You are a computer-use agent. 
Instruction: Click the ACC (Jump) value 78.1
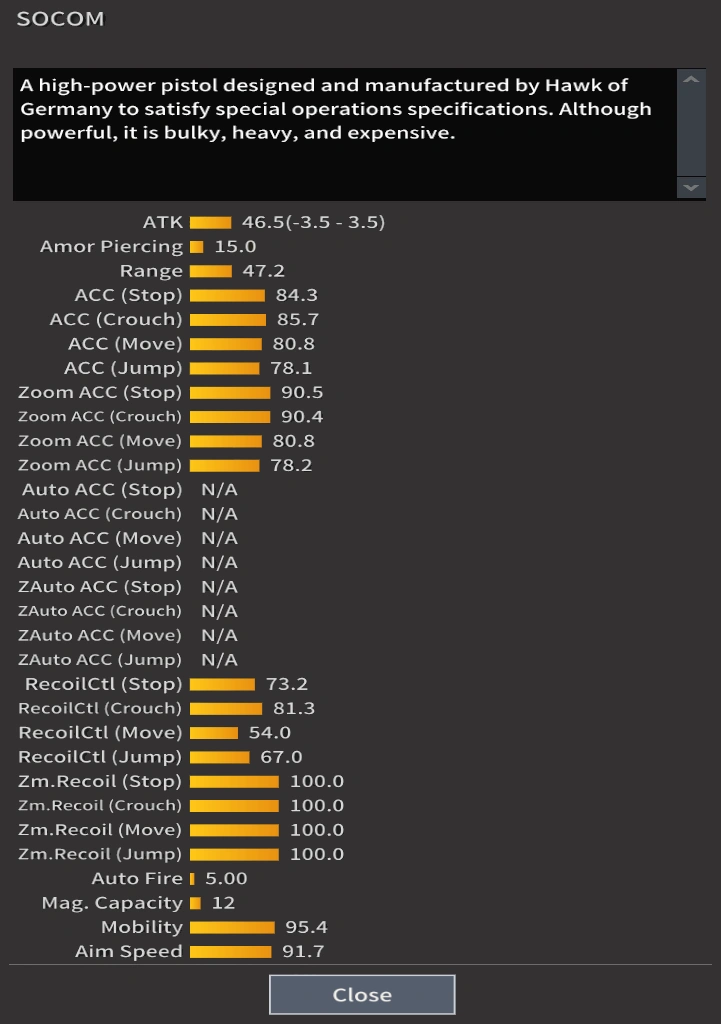click(x=291, y=368)
